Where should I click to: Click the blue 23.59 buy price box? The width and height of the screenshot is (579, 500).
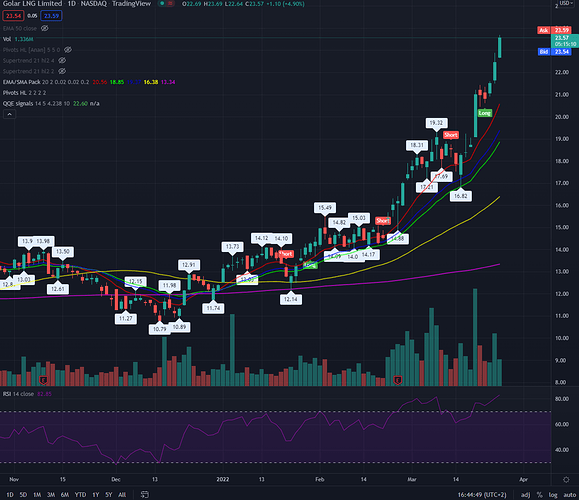pyautogui.click(x=51, y=16)
